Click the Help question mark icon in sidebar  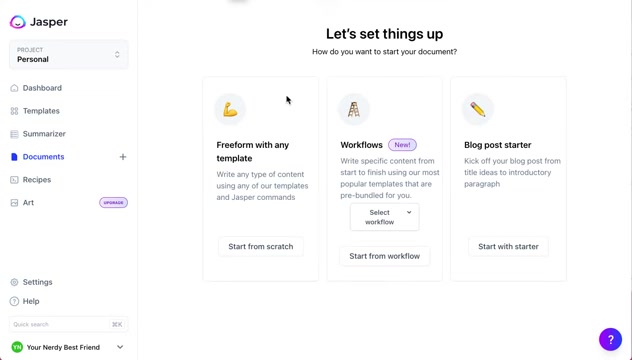coord(14,301)
